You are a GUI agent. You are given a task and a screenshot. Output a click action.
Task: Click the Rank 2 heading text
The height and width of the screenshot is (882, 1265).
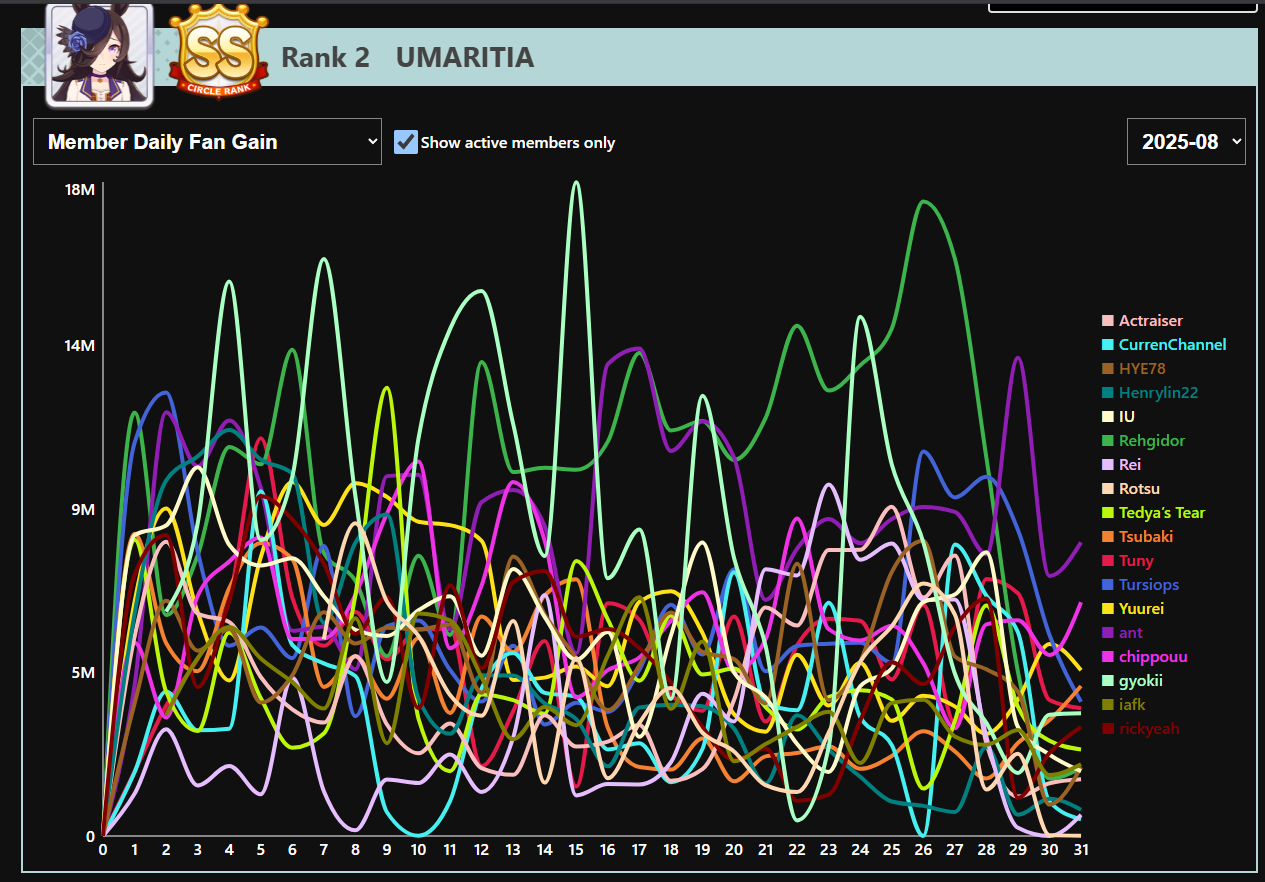click(325, 58)
